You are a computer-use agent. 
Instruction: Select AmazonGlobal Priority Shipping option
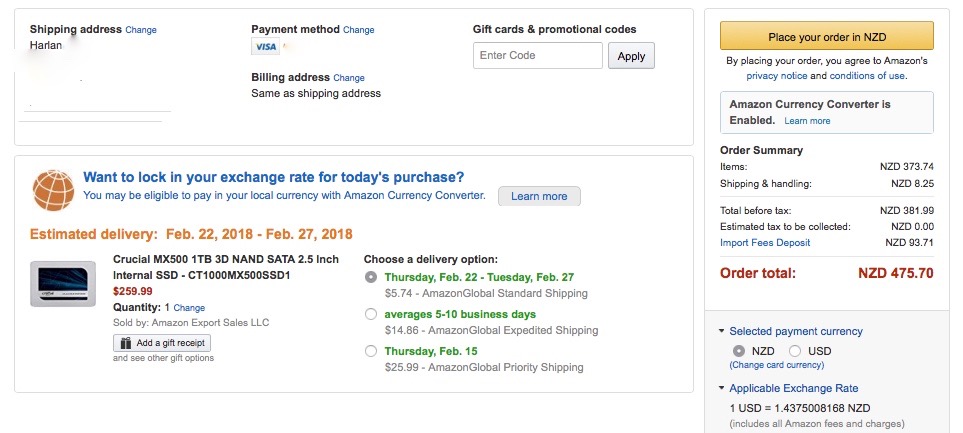pos(371,351)
